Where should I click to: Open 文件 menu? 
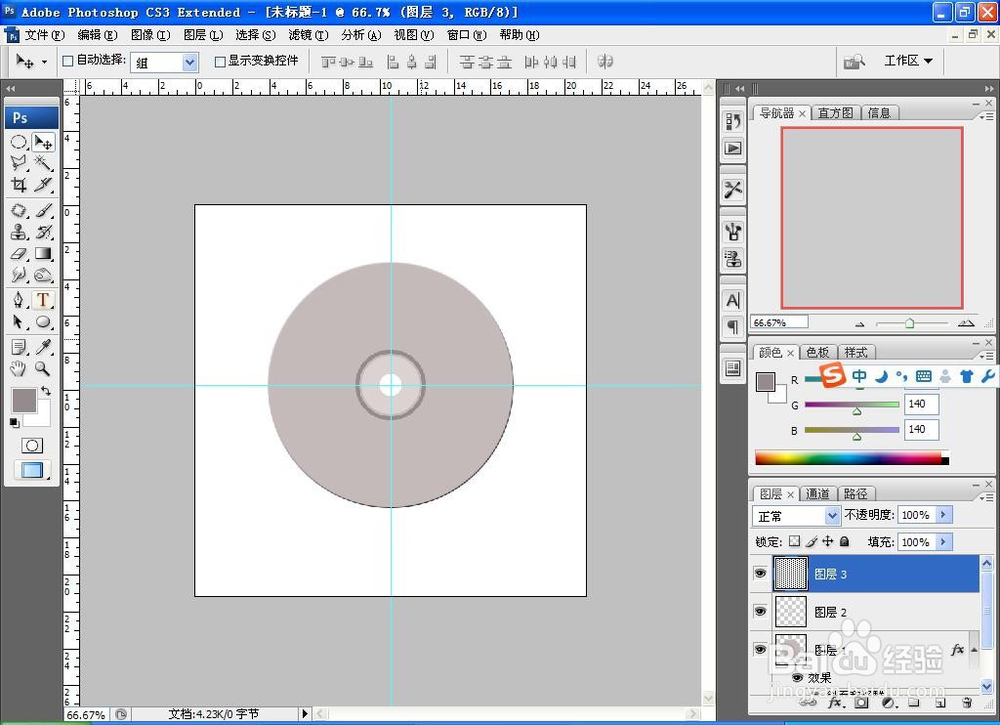(44, 35)
